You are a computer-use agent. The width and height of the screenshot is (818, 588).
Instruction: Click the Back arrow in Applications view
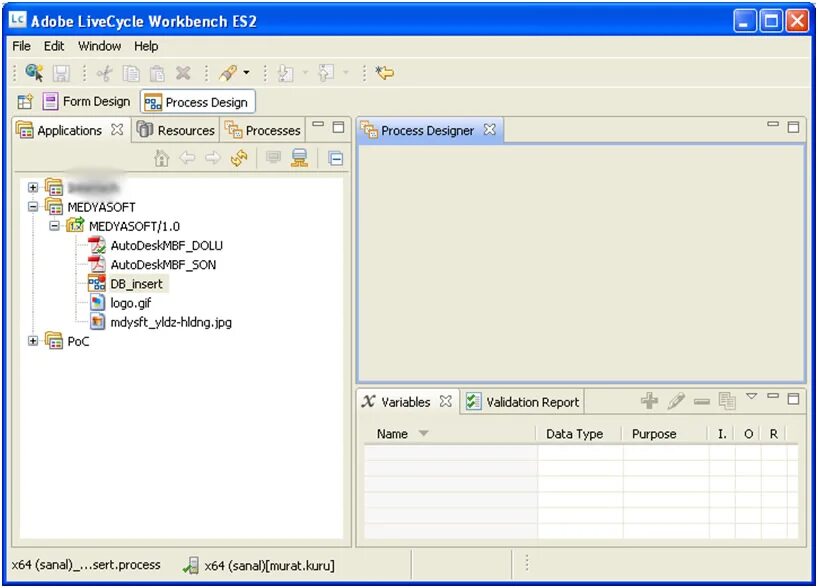click(x=187, y=157)
